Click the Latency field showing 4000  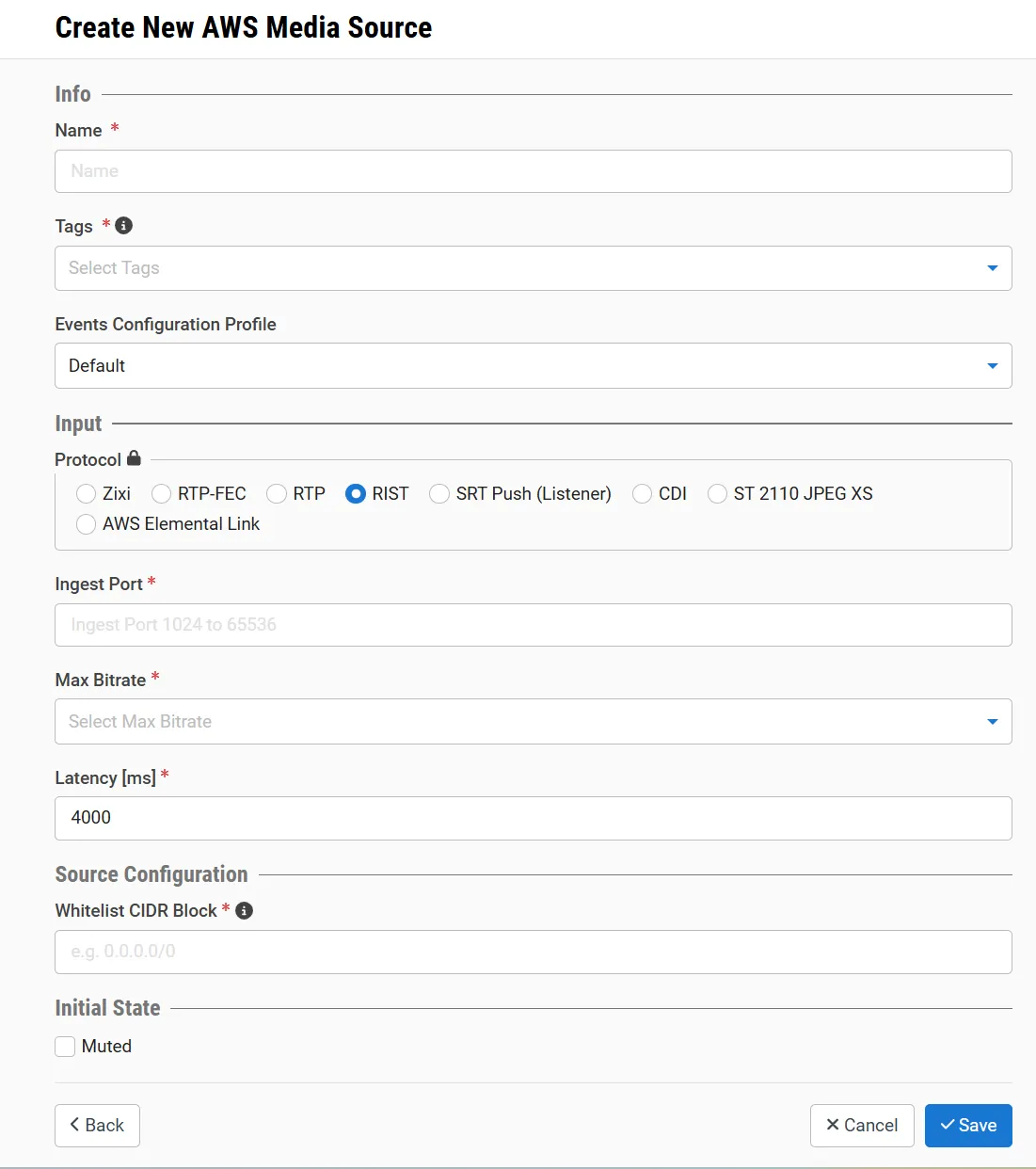[534, 818]
